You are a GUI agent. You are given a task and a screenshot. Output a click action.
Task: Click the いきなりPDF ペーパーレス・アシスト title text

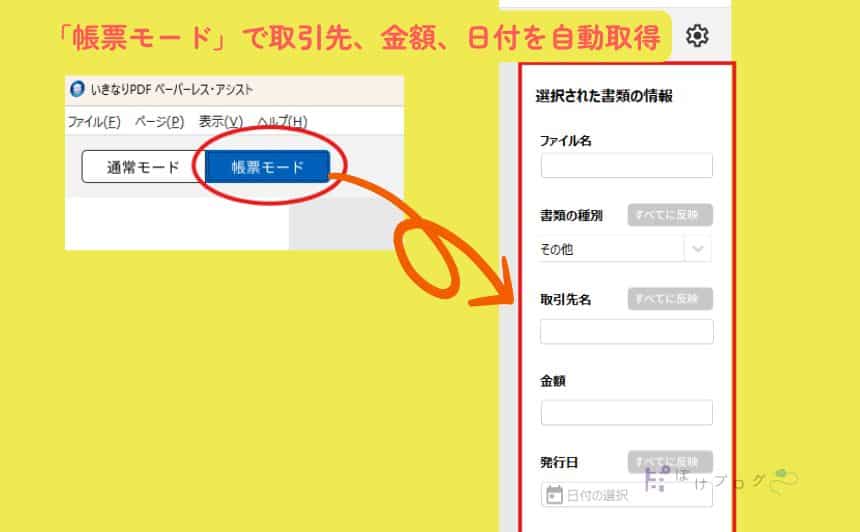point(172,89)
